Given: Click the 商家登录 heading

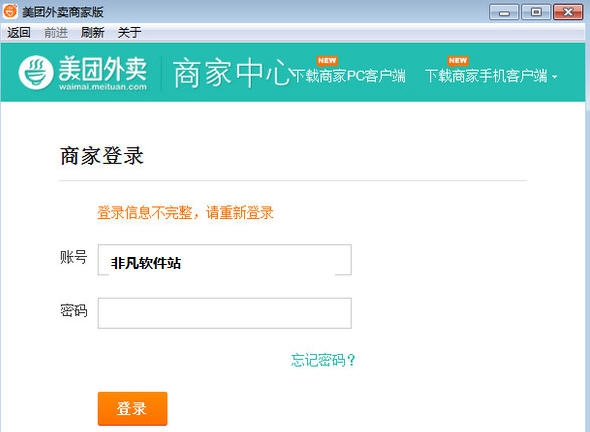Looking at the screenshot, I should pyautogui.click(x=102, y=156).
